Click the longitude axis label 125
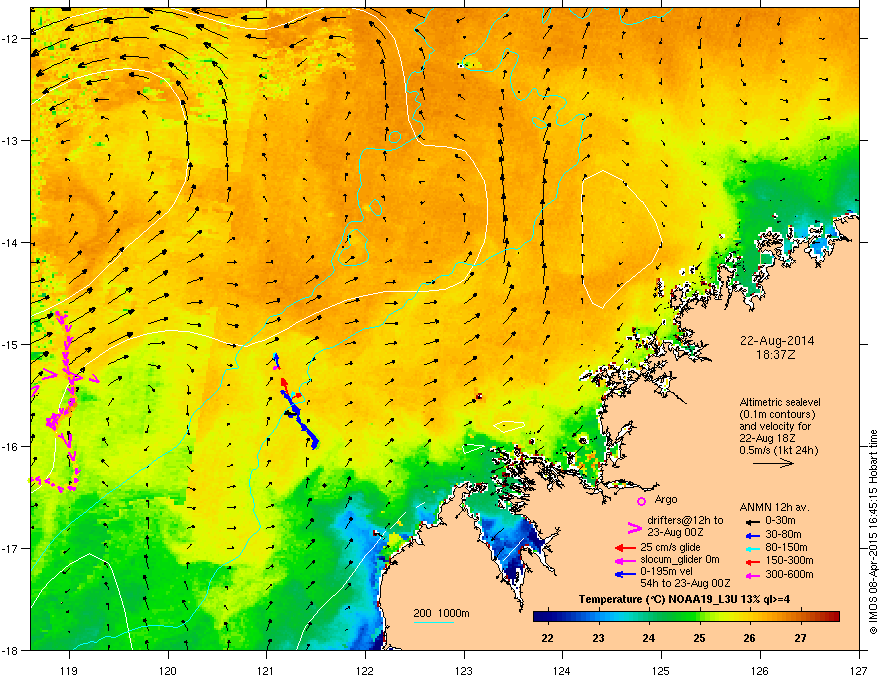This screenshot has height=680, width=880. [x=661, y=670]
